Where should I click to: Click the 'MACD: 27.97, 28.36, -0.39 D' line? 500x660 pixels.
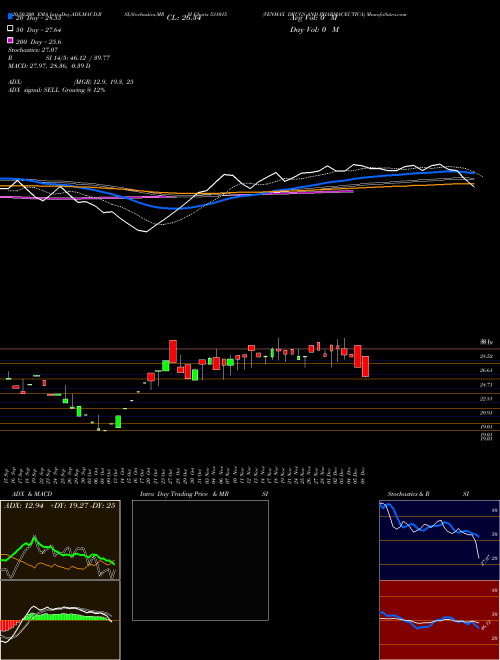(x=49, y=66)
